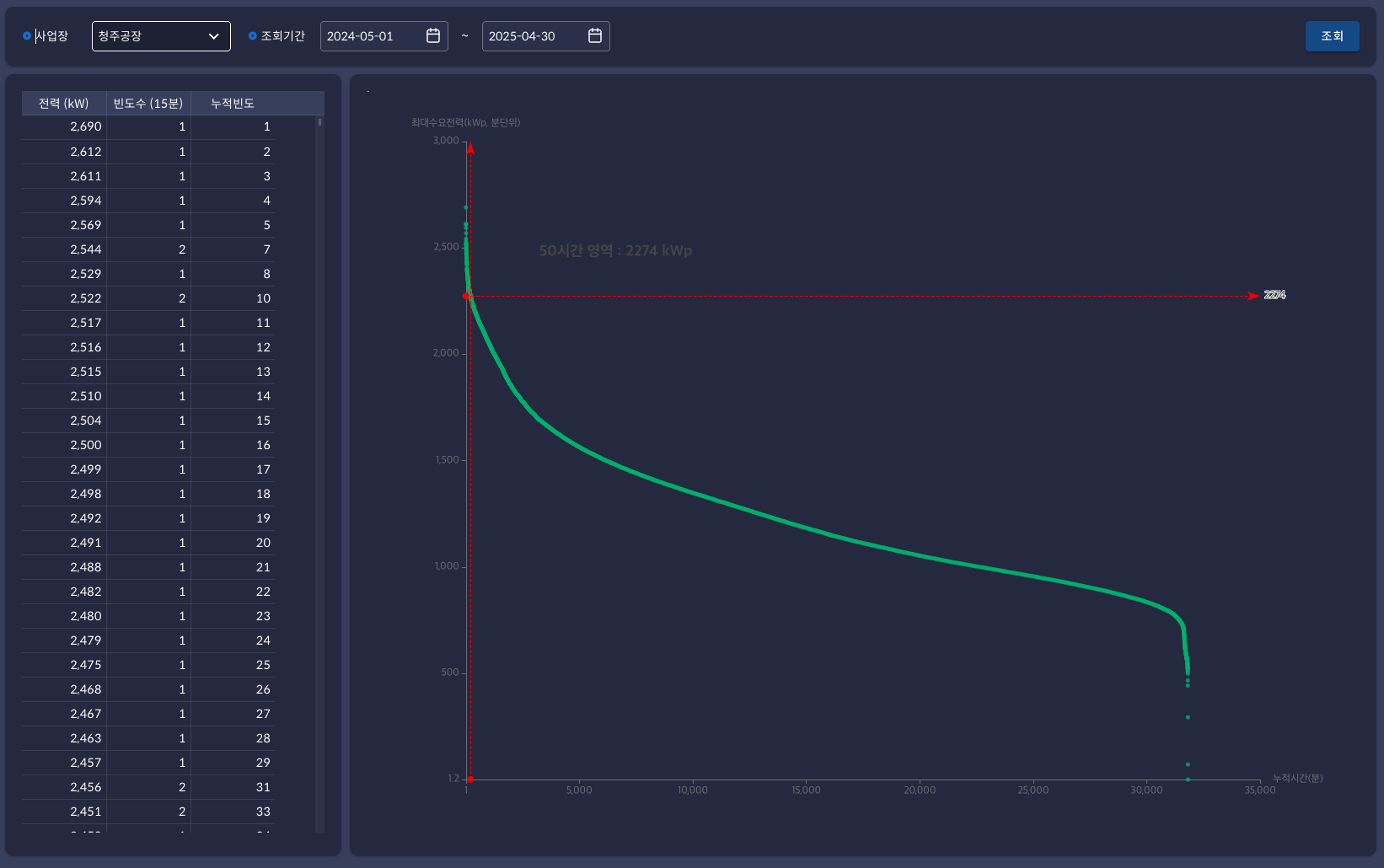Click the red upward arrow on Y axis
The image size is (1384, 868).
pyautogui.click(x=470, y=149)
